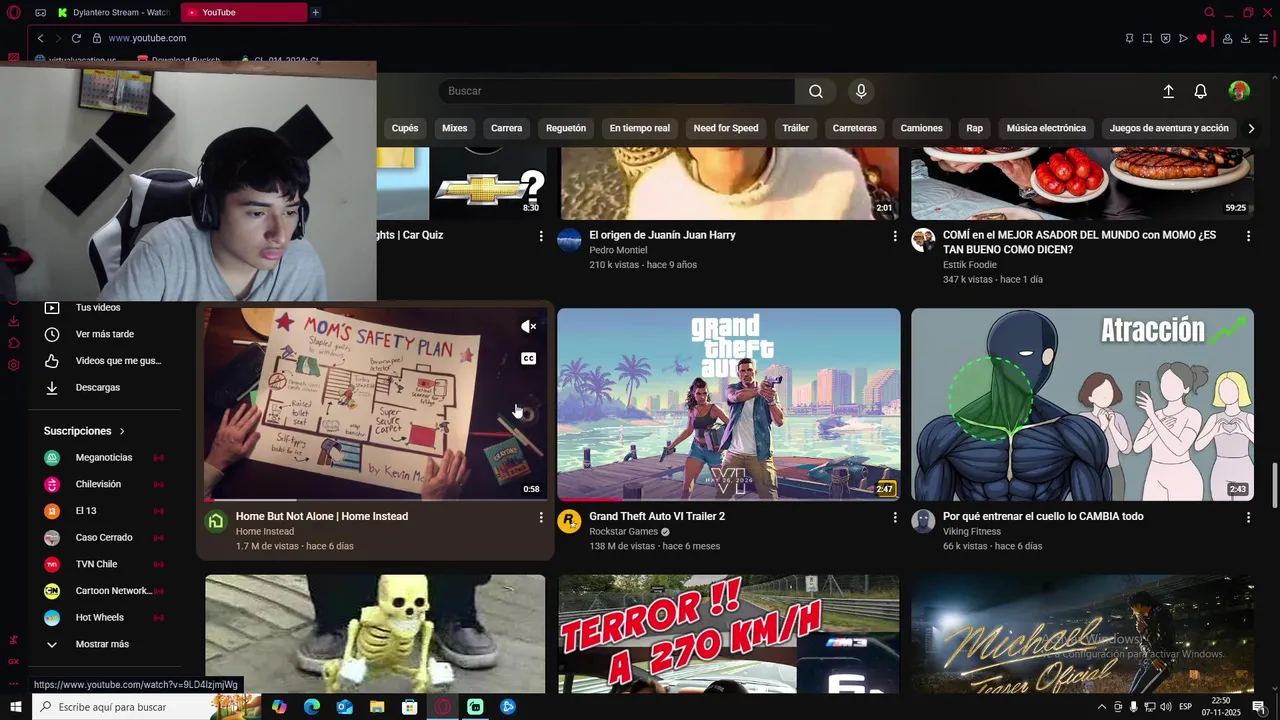
Task: Open options menu for the MEJOR ASADOR video
Action: click(x=1248, y=236)
